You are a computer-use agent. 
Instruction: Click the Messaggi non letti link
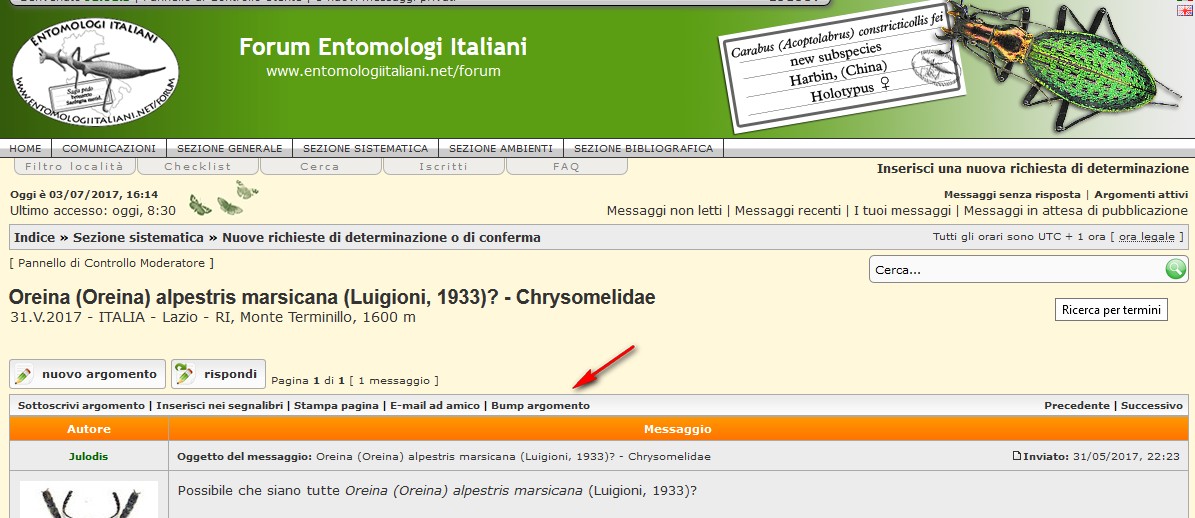coord(664,211)
